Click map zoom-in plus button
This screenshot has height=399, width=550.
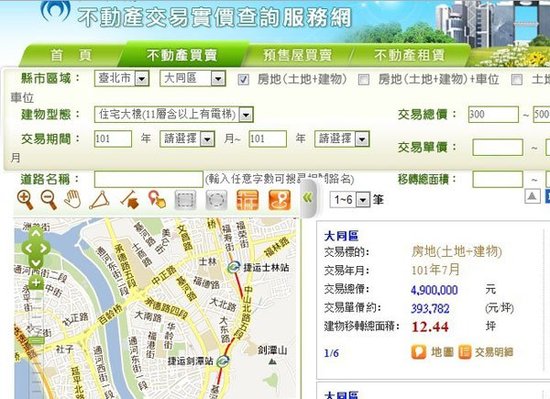click(x=36, y=282)
